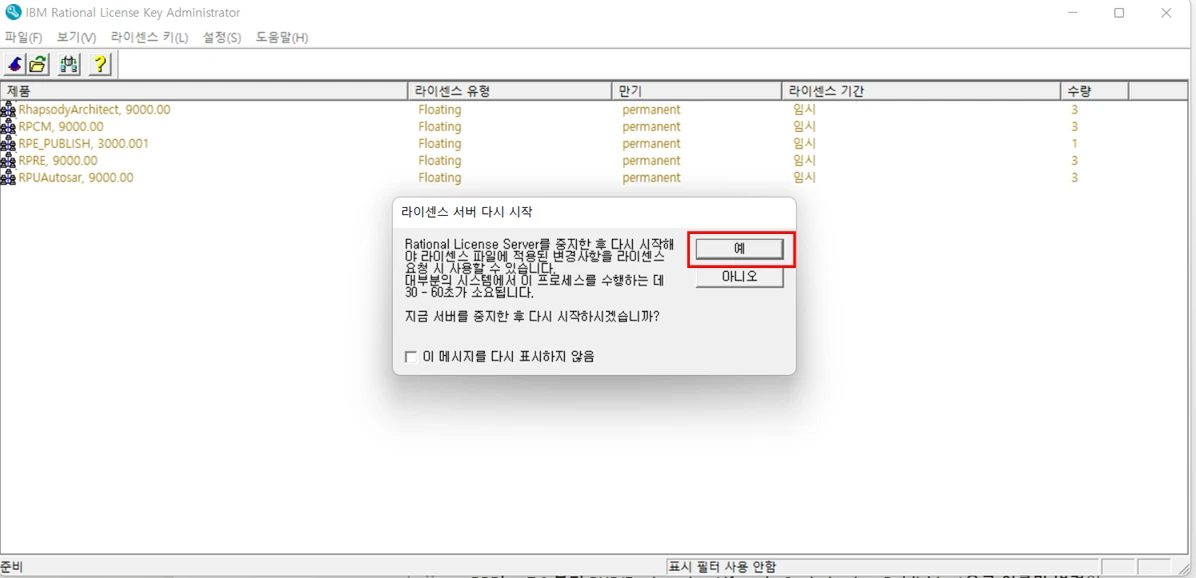Open the 도움말(H) menu
The width and height of the screenshot is (1196, 578).
pyautogui.click(x=282, y=37)
